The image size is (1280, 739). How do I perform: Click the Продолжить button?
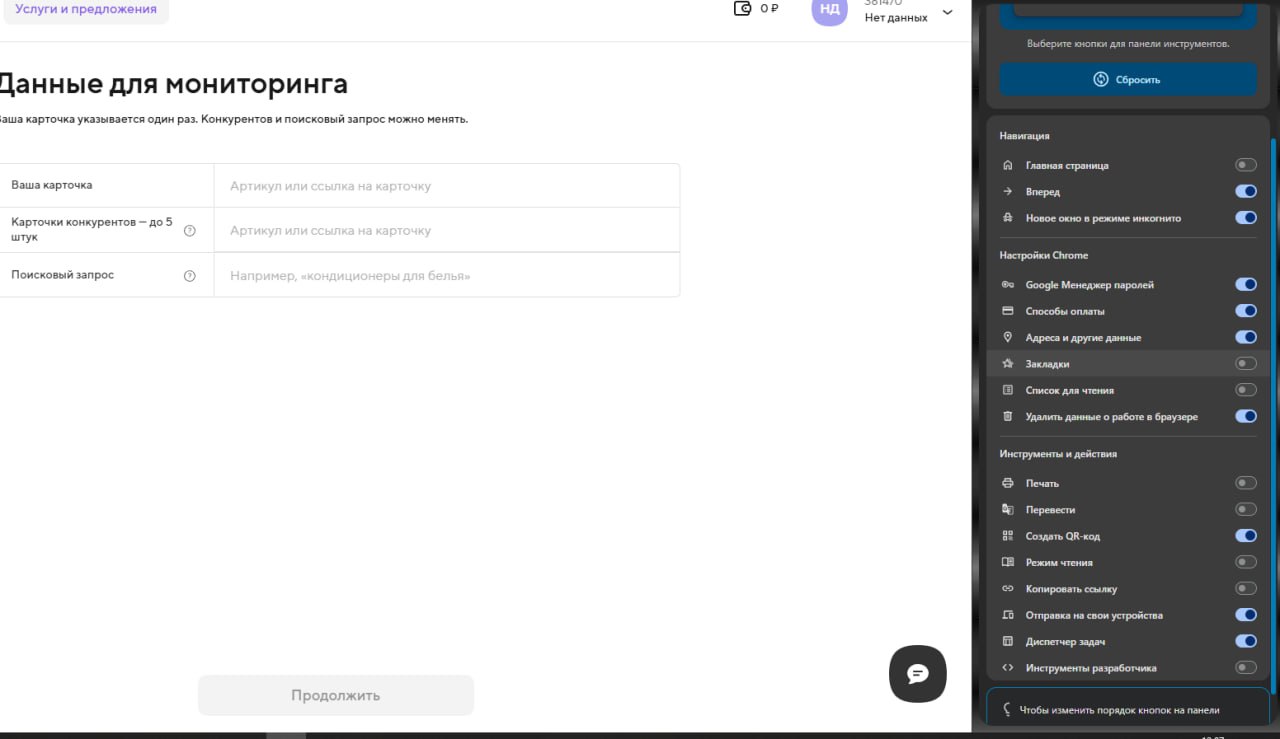(336, 695)
